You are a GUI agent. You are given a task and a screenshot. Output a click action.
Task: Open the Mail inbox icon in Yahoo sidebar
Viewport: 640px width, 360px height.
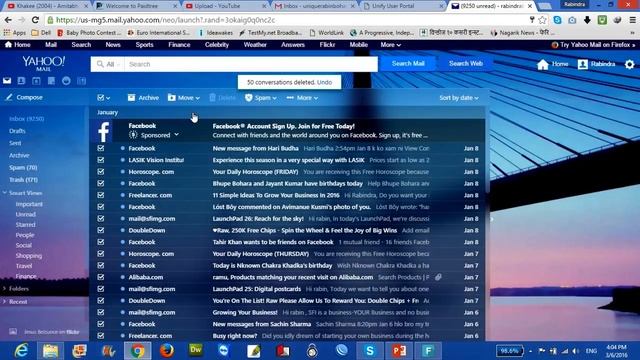coord(7,81)
